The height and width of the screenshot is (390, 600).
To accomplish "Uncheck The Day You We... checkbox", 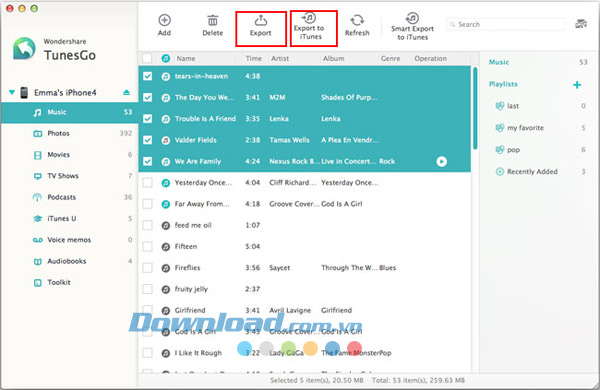I will pos(147,98).
